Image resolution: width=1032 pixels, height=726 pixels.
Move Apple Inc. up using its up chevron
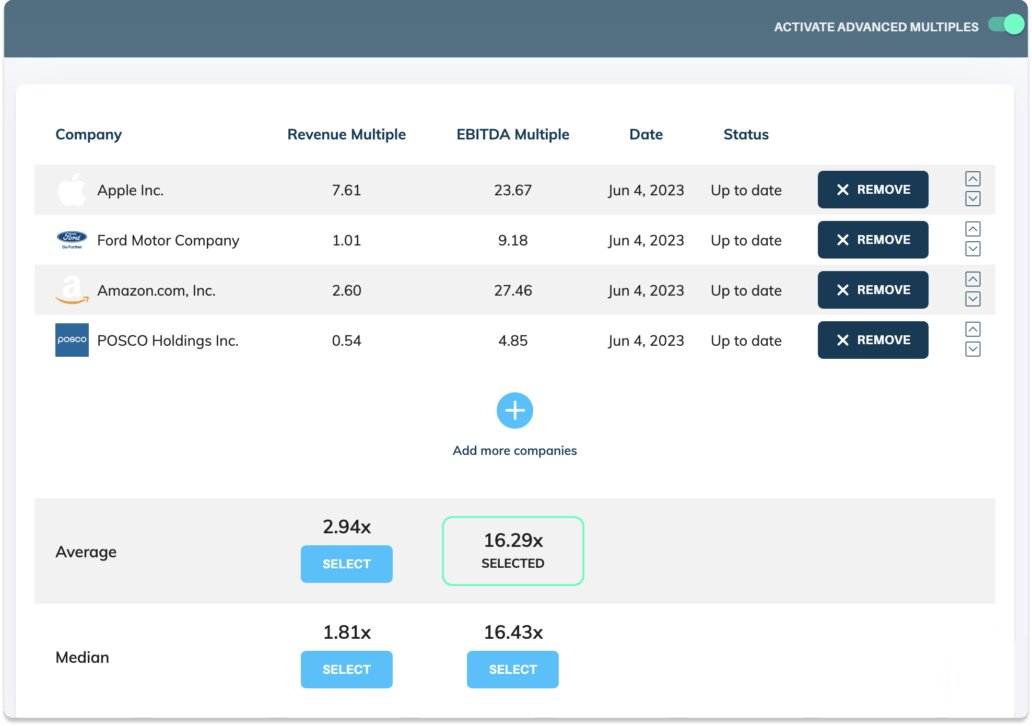pyautogui.click(x=972, y=179)
